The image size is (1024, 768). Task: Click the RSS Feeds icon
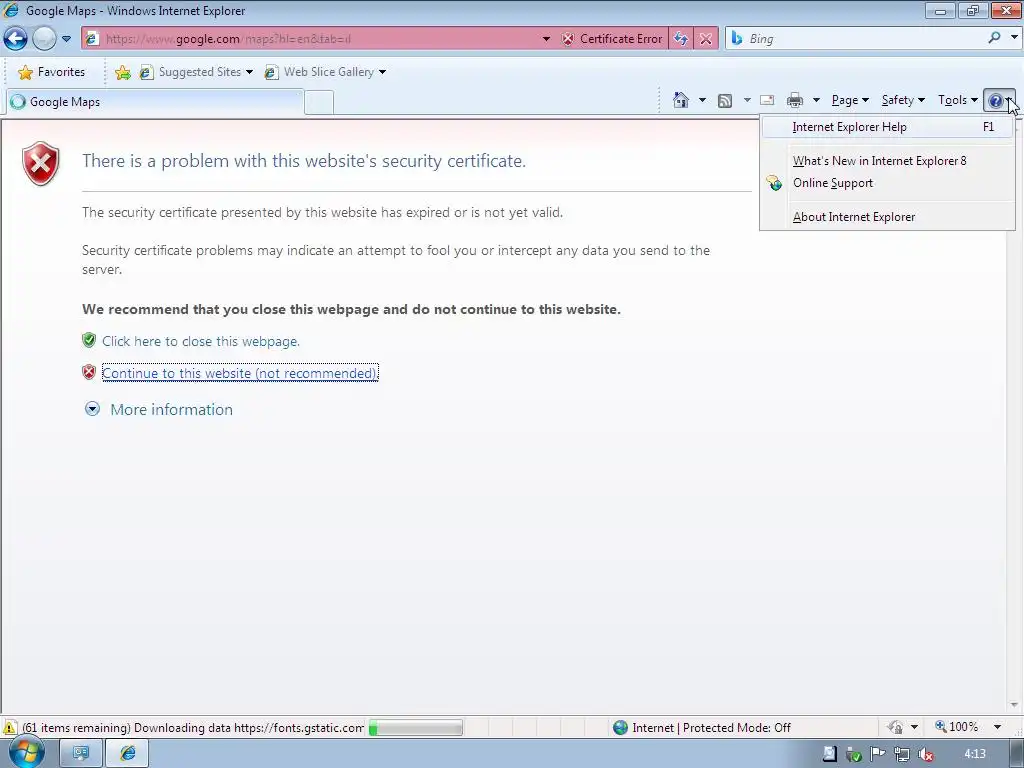[x=725, y=101]
